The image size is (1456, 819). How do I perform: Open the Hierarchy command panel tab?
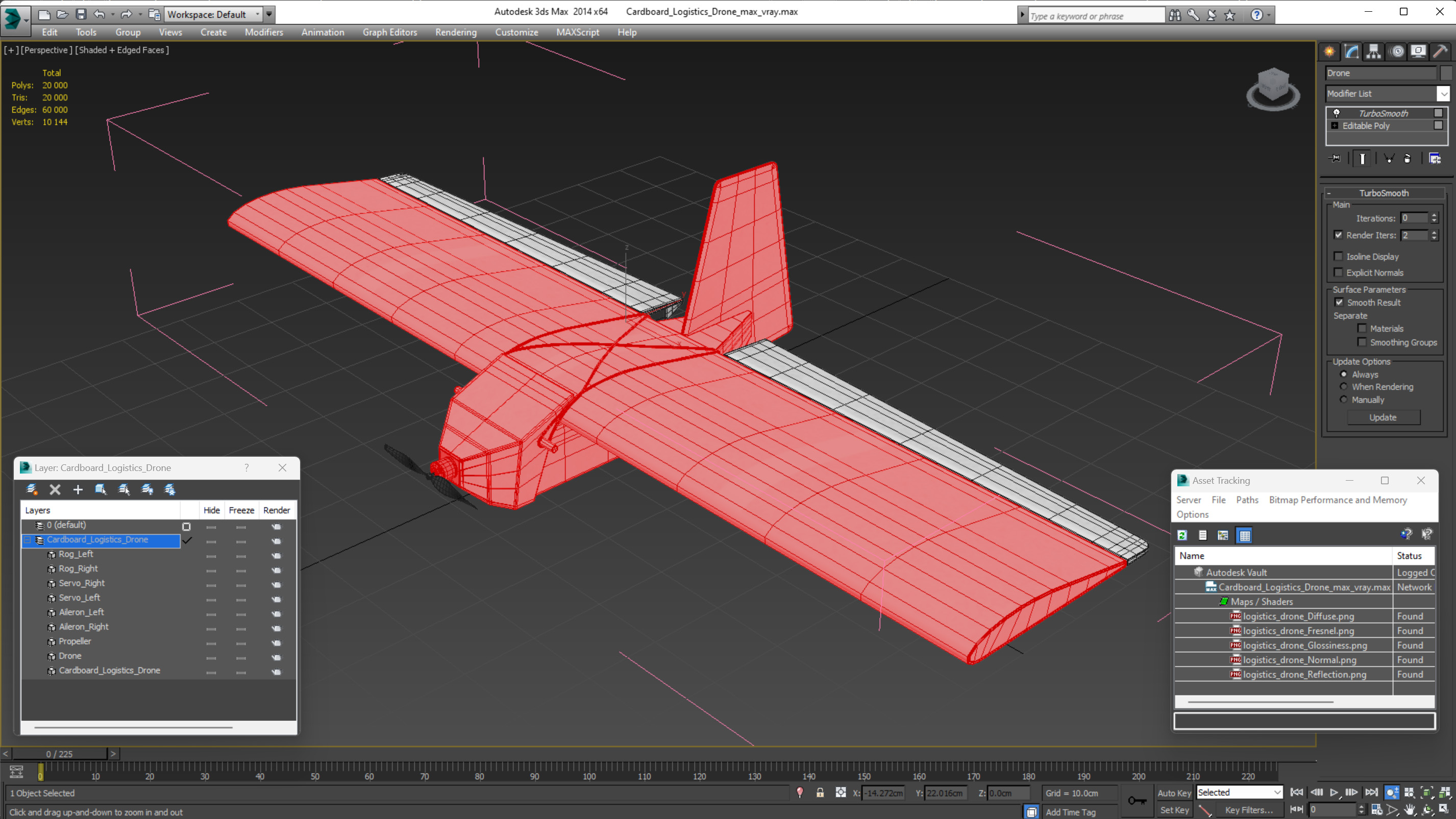[1373, 52]
